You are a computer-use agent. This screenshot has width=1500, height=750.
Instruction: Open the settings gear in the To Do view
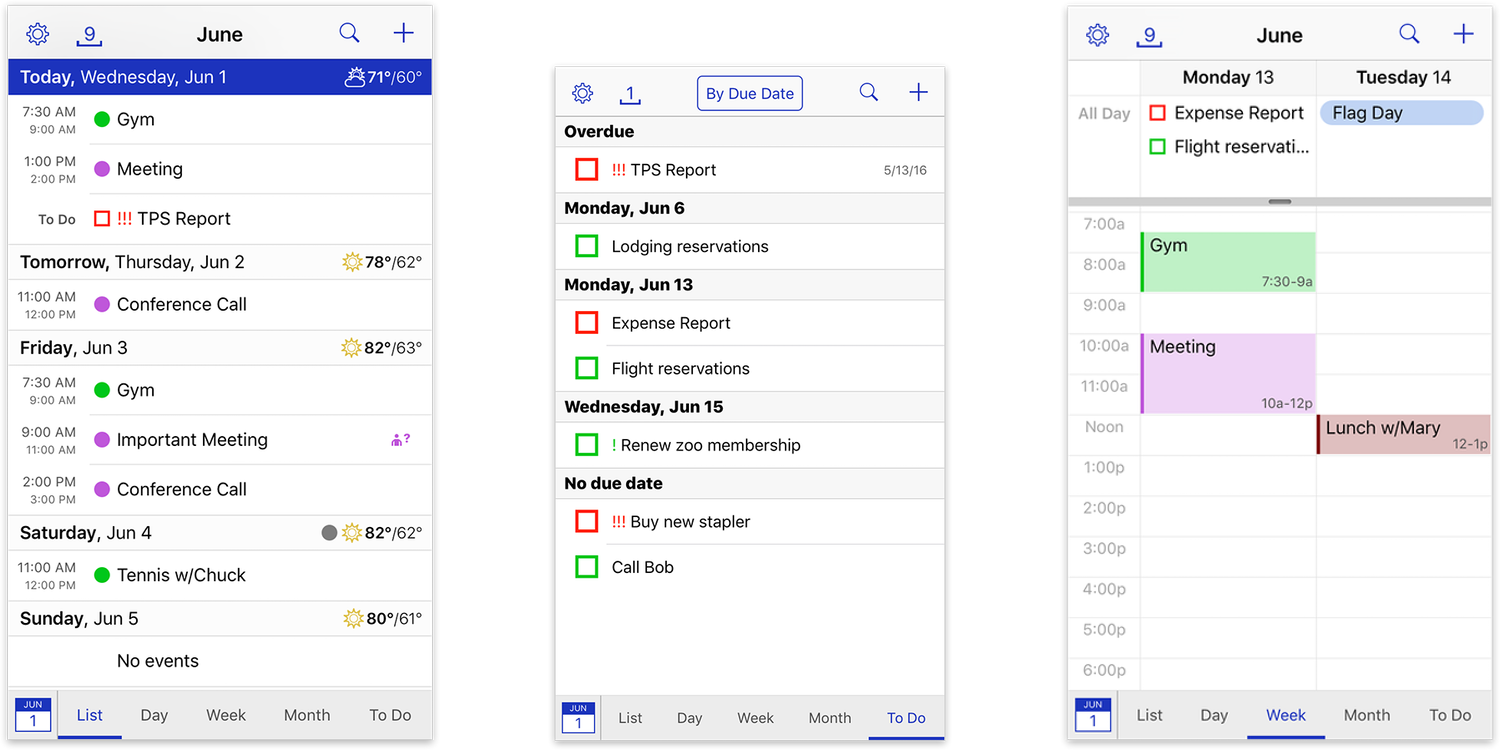coord(583,92)
